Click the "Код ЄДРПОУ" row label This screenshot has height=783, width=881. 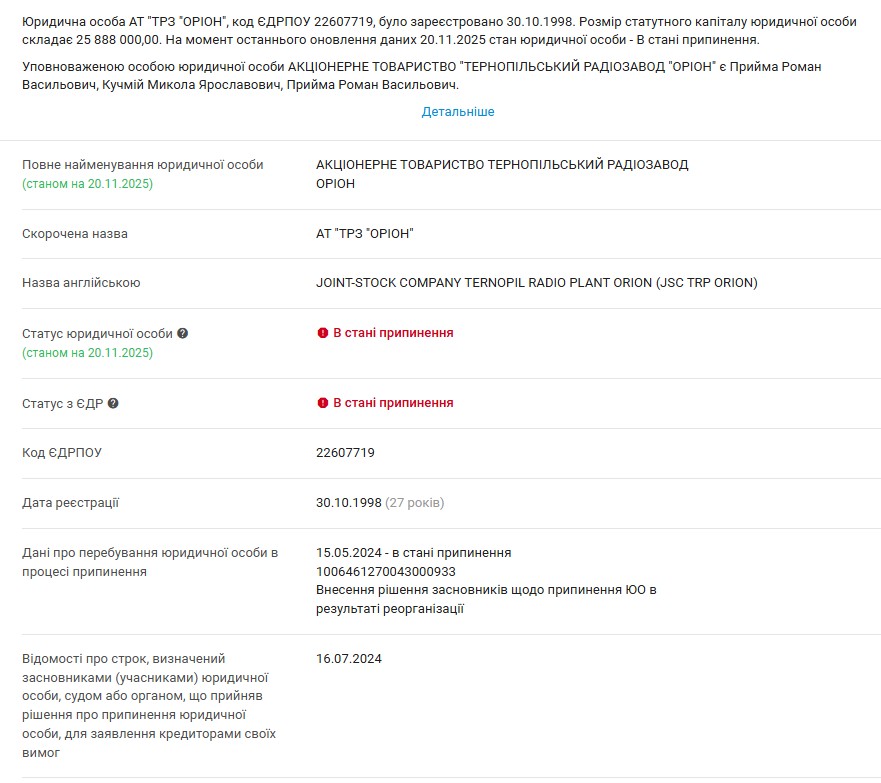click(x=62, y=453)
